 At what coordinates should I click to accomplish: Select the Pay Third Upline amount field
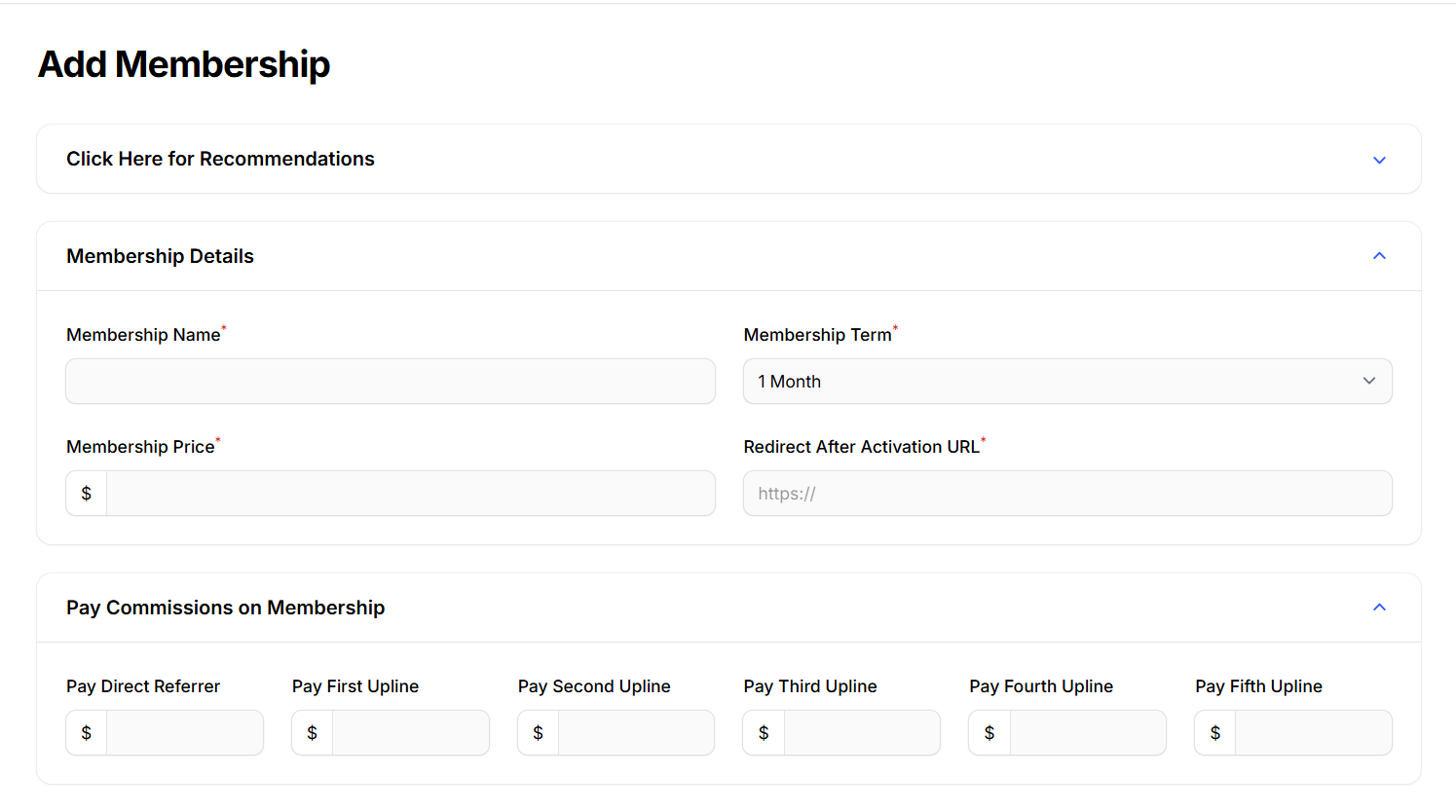tap(862, 733)
